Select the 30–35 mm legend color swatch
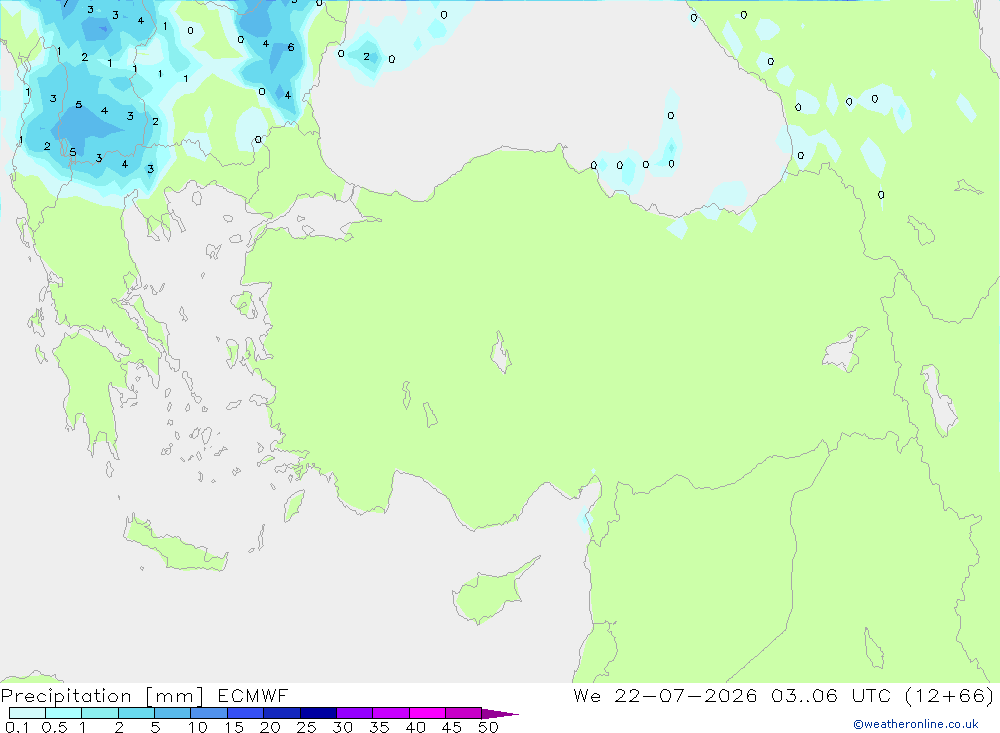The image size is (1000, 733). tap(355, 713)
